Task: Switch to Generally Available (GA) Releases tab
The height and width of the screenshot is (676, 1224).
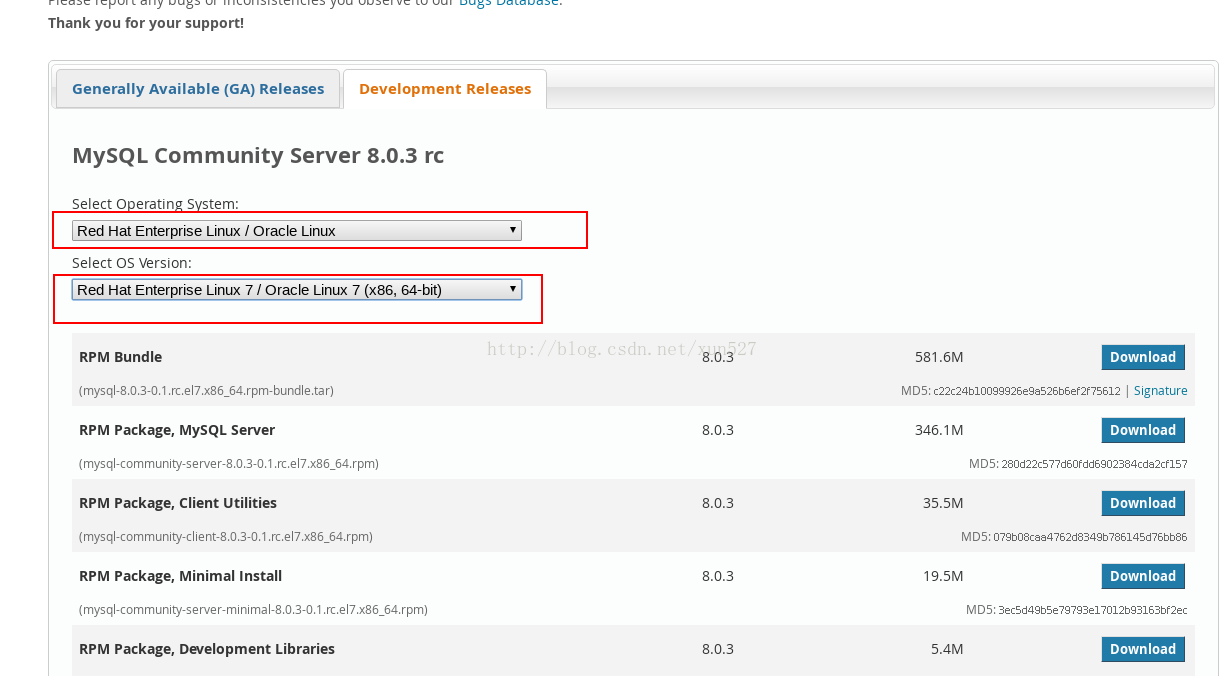Action: (x=198, y=89)
